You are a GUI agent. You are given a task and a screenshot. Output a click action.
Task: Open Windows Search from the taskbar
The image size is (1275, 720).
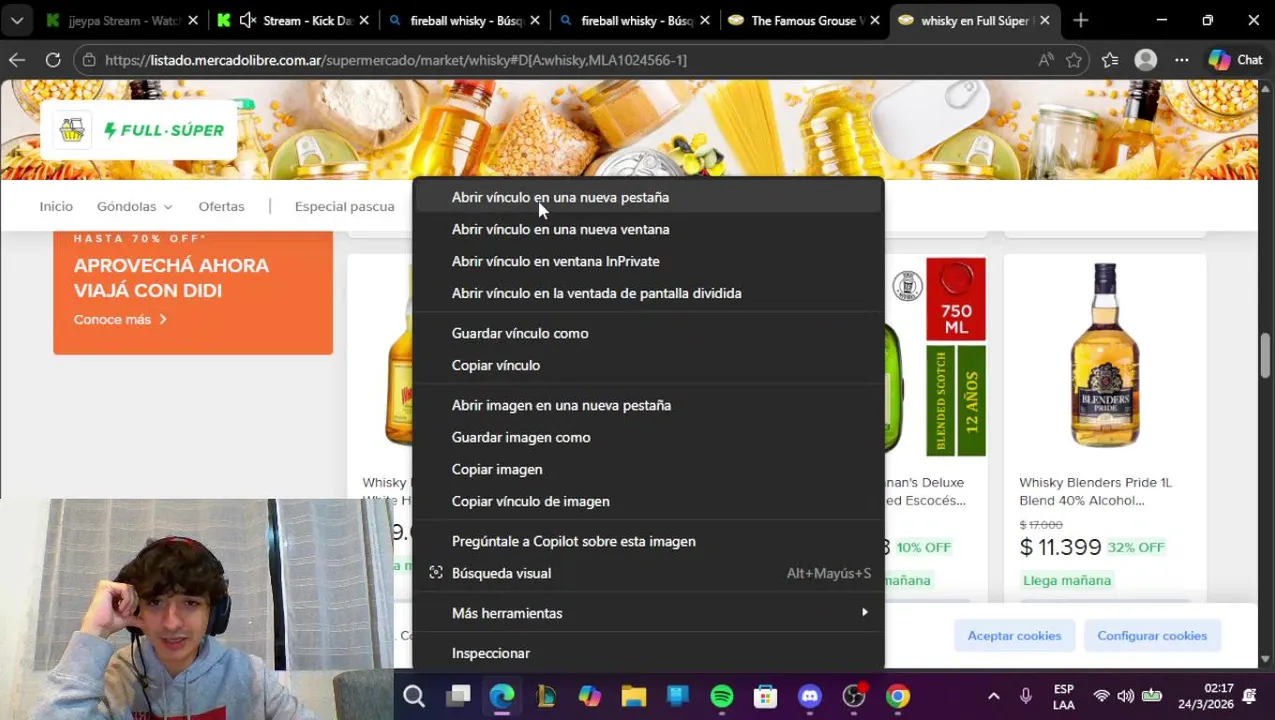414,696
